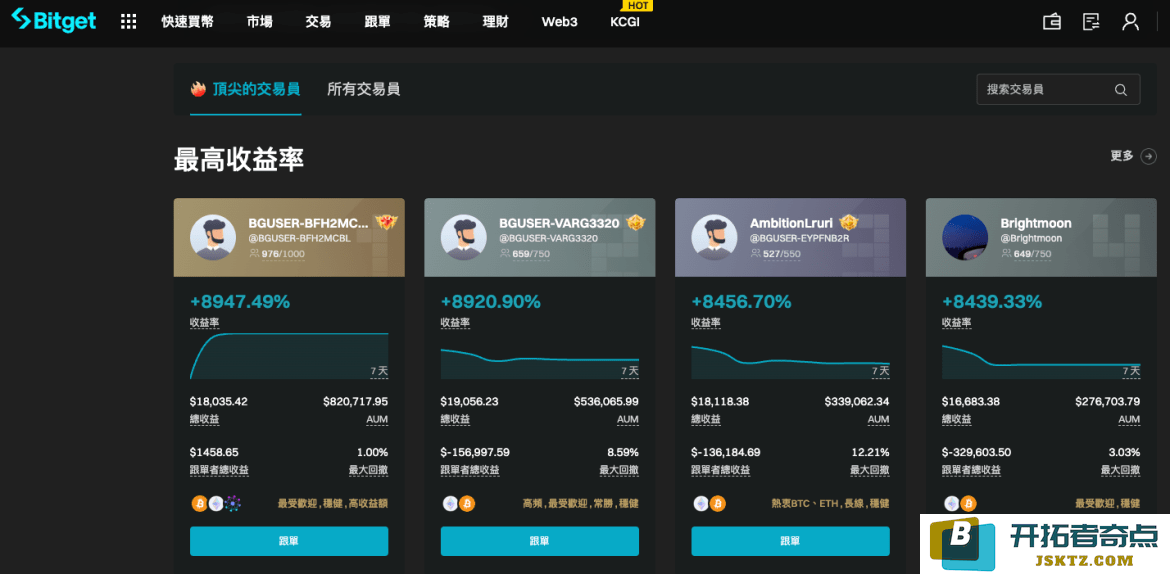Click 跟單 button on BGUSER-BFH2MC card

point(289,541)
